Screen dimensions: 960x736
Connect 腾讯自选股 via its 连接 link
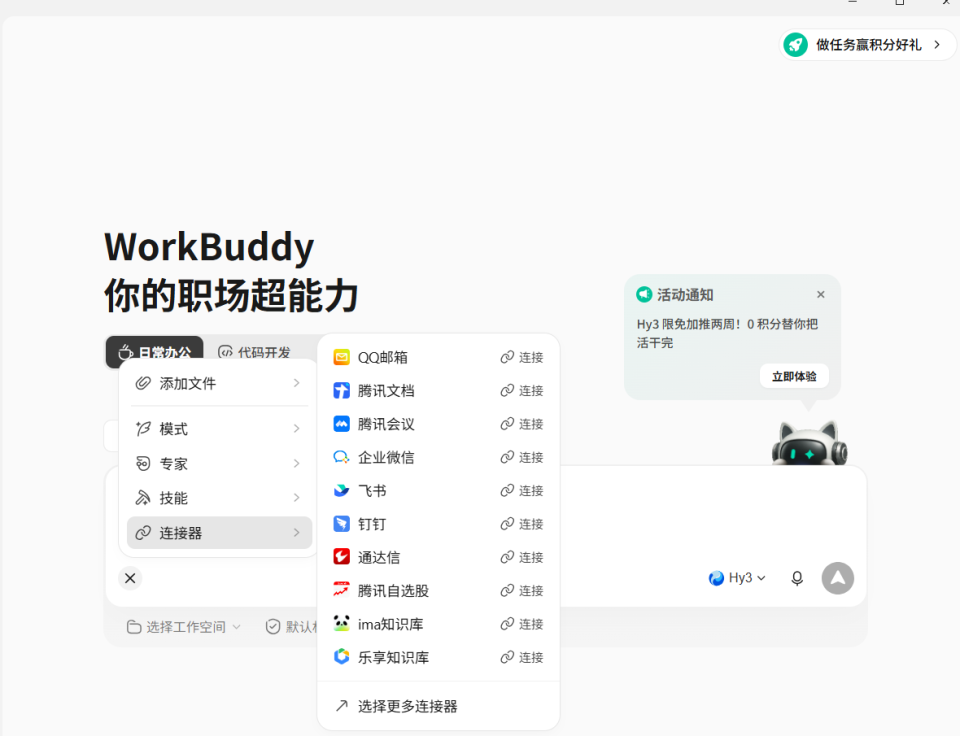[x=522, y=591]
